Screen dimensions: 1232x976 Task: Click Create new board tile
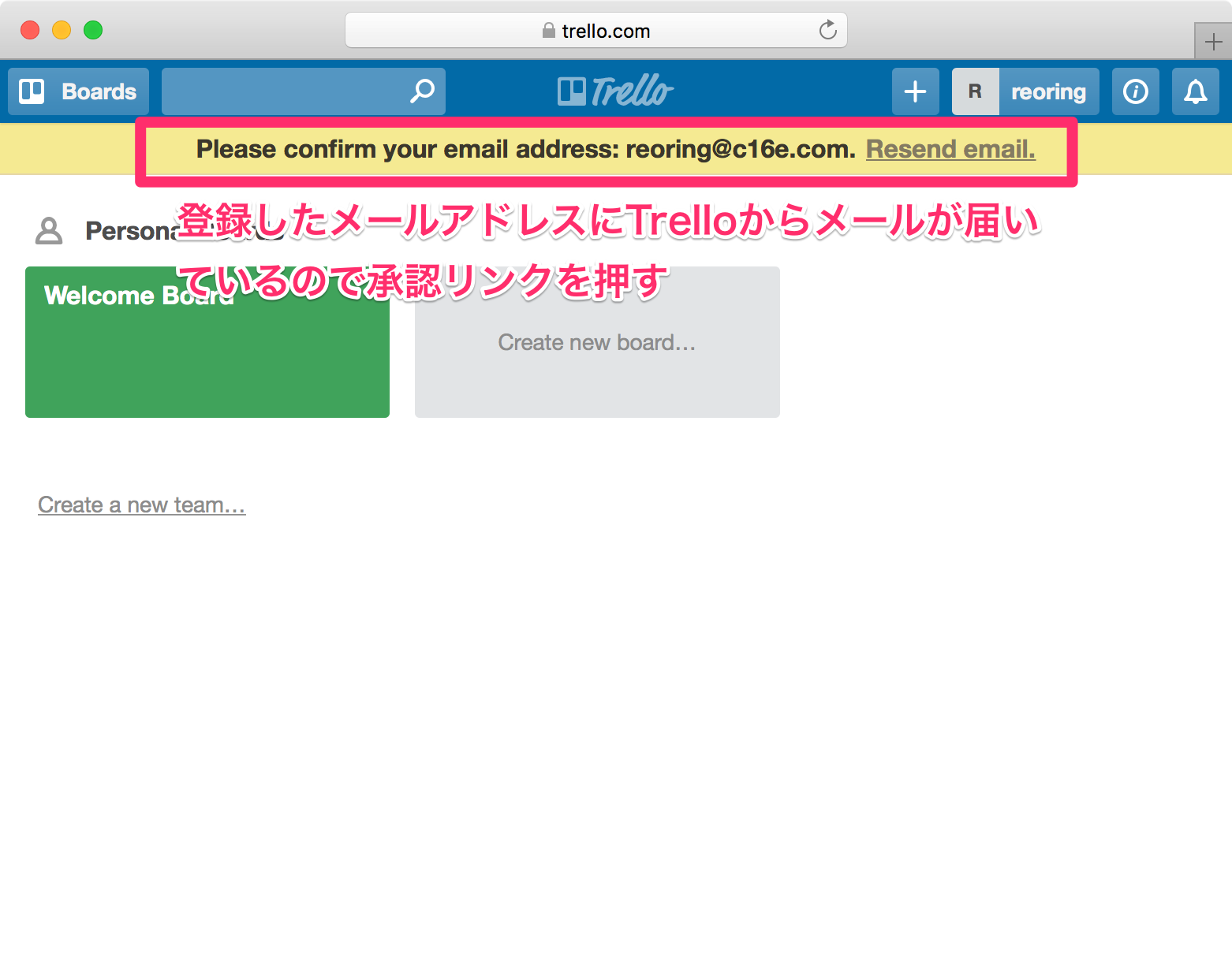pyautogui.click(x=597, y=342)
